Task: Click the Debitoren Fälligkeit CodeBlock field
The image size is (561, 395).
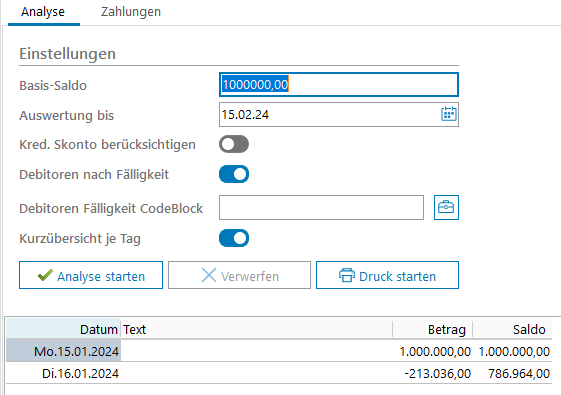Action: coord(321,208)
